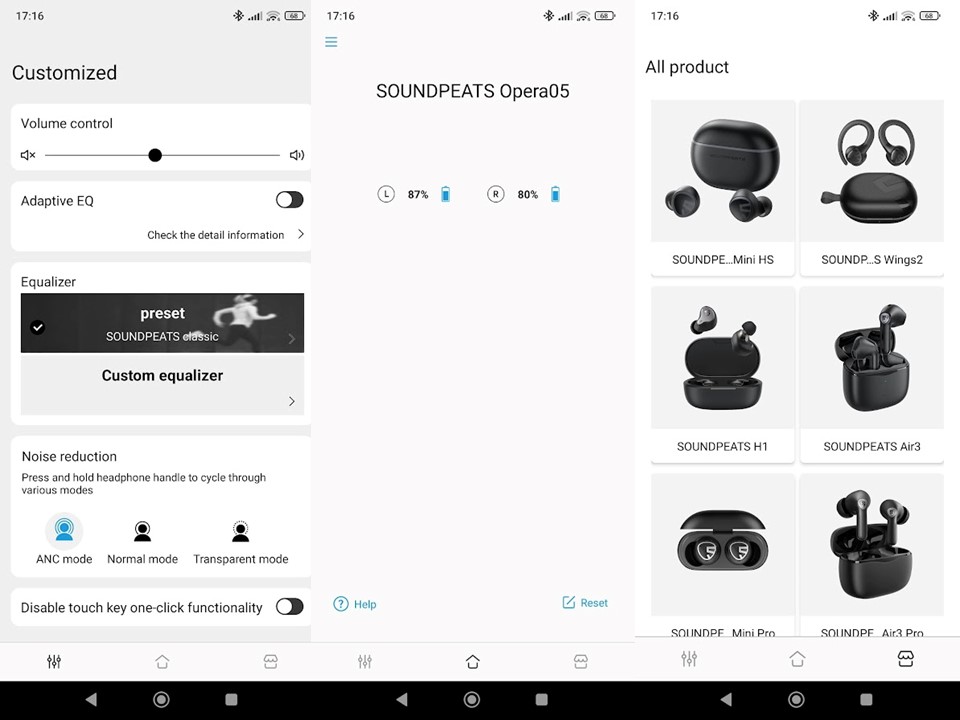Click the Transparent mode label

coord(241,559)
